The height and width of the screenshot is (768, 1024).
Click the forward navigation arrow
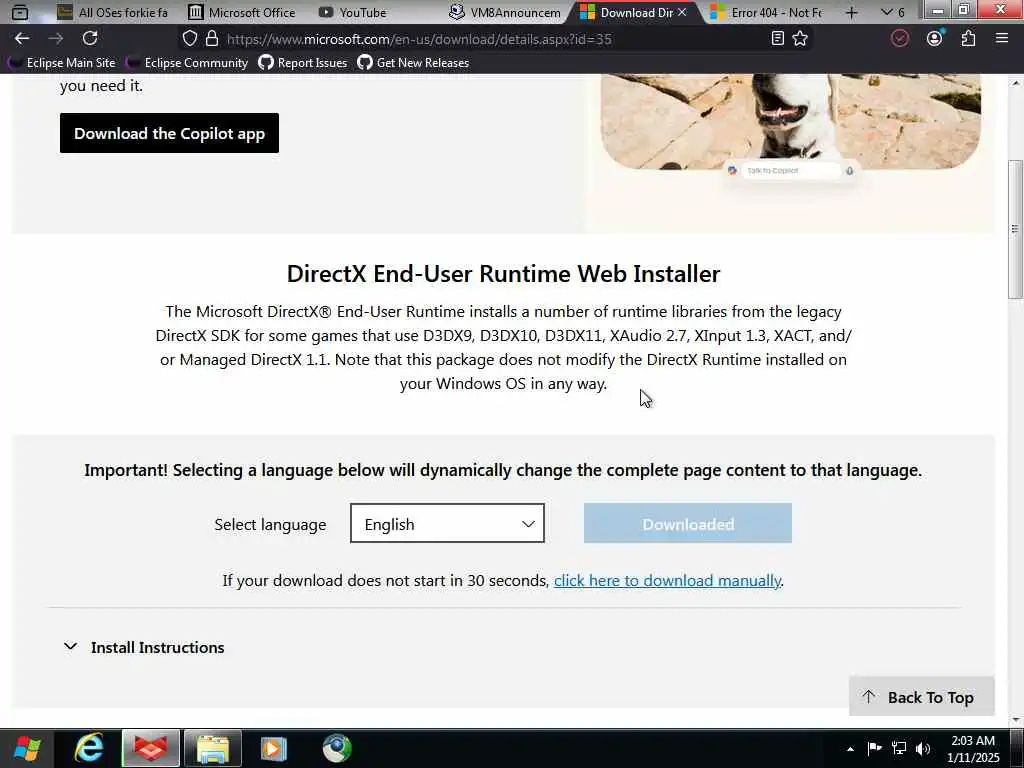click(x=56, y=39)
